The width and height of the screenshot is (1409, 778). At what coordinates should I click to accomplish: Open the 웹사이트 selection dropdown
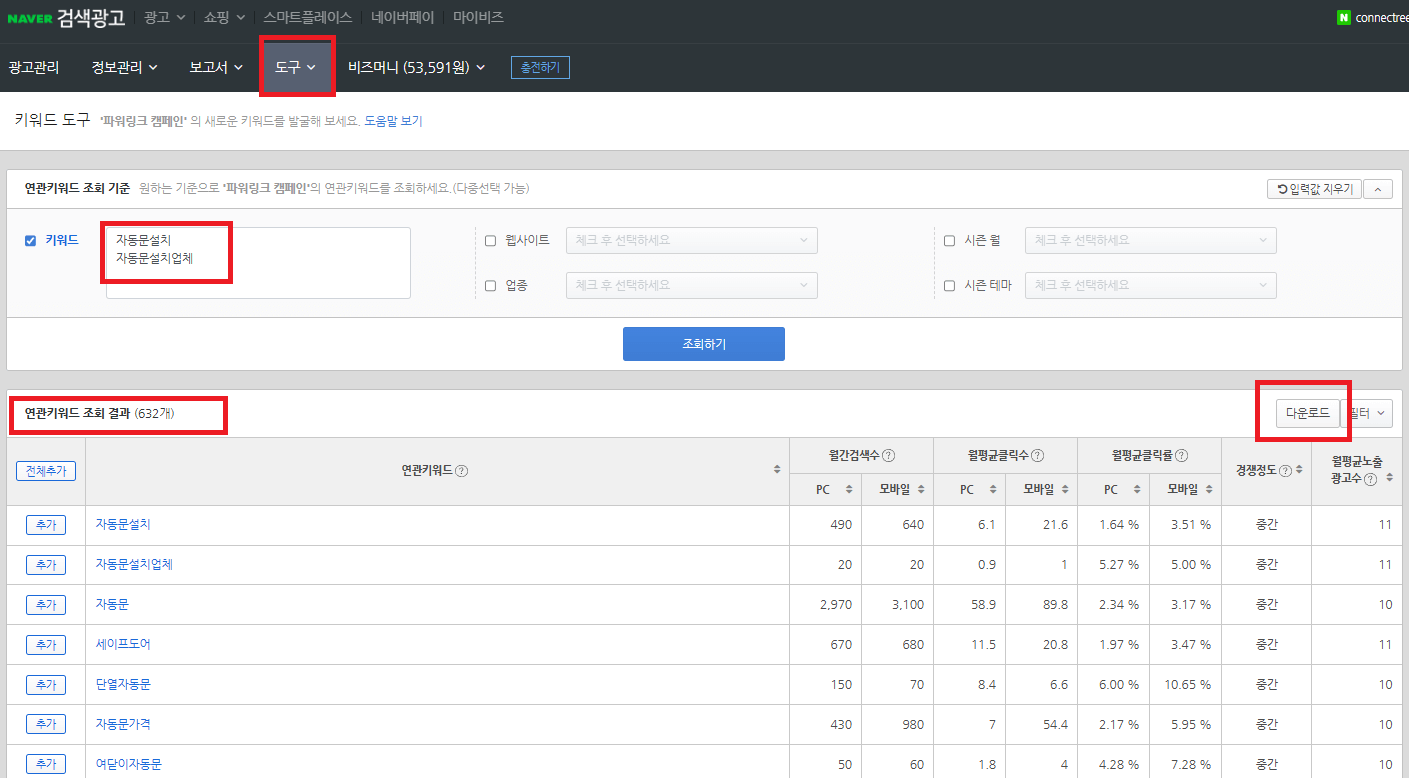(x=692, y=240)
